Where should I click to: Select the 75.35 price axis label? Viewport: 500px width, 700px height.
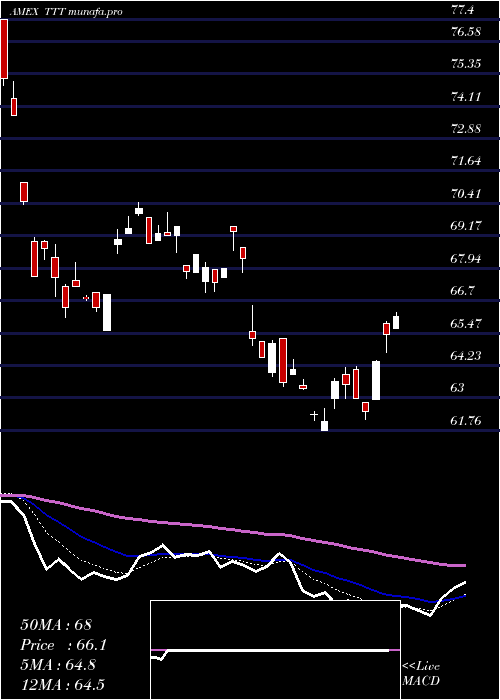tap(466, 63)
